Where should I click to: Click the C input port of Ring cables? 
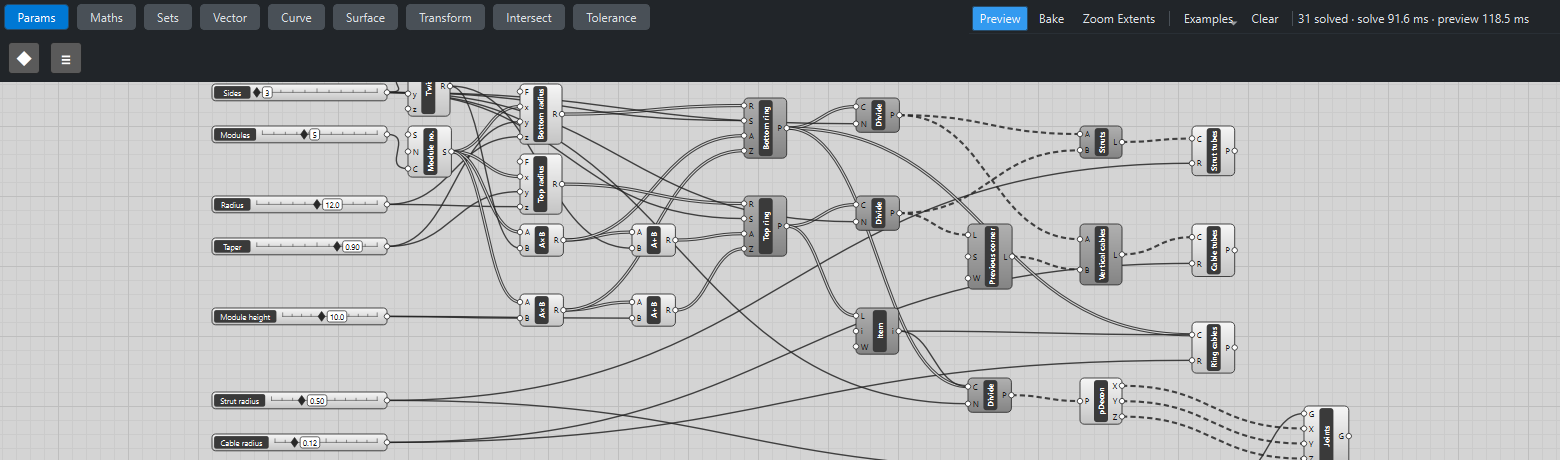1194,335
